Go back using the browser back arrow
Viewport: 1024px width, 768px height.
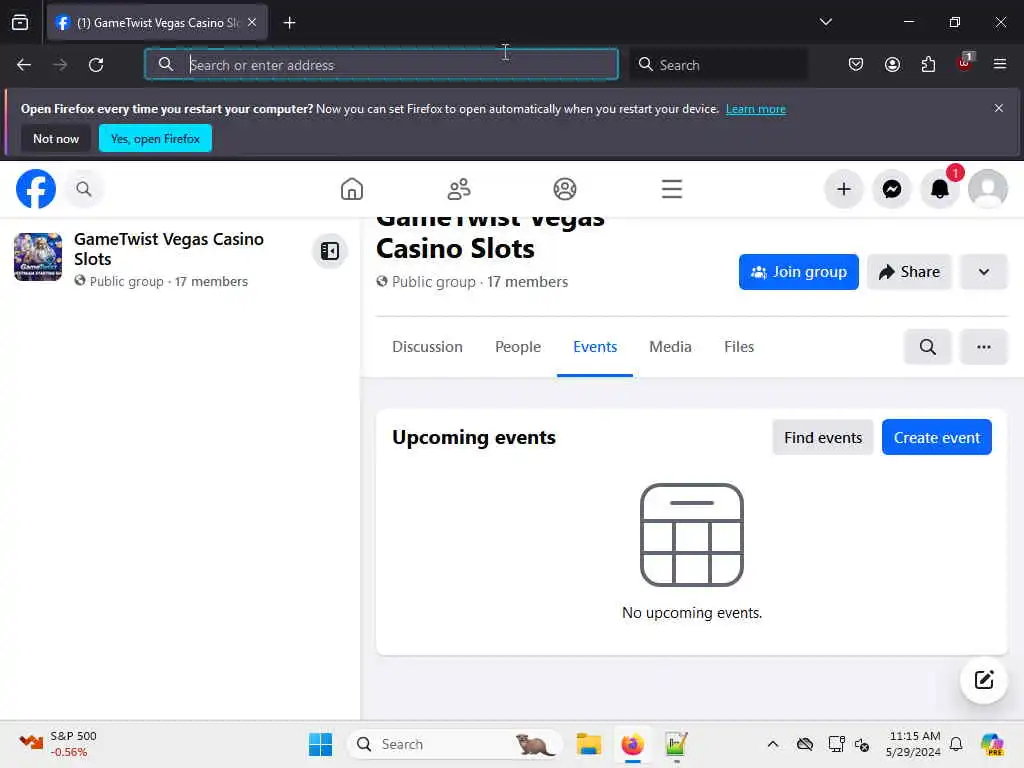click(x=24, y=65)
